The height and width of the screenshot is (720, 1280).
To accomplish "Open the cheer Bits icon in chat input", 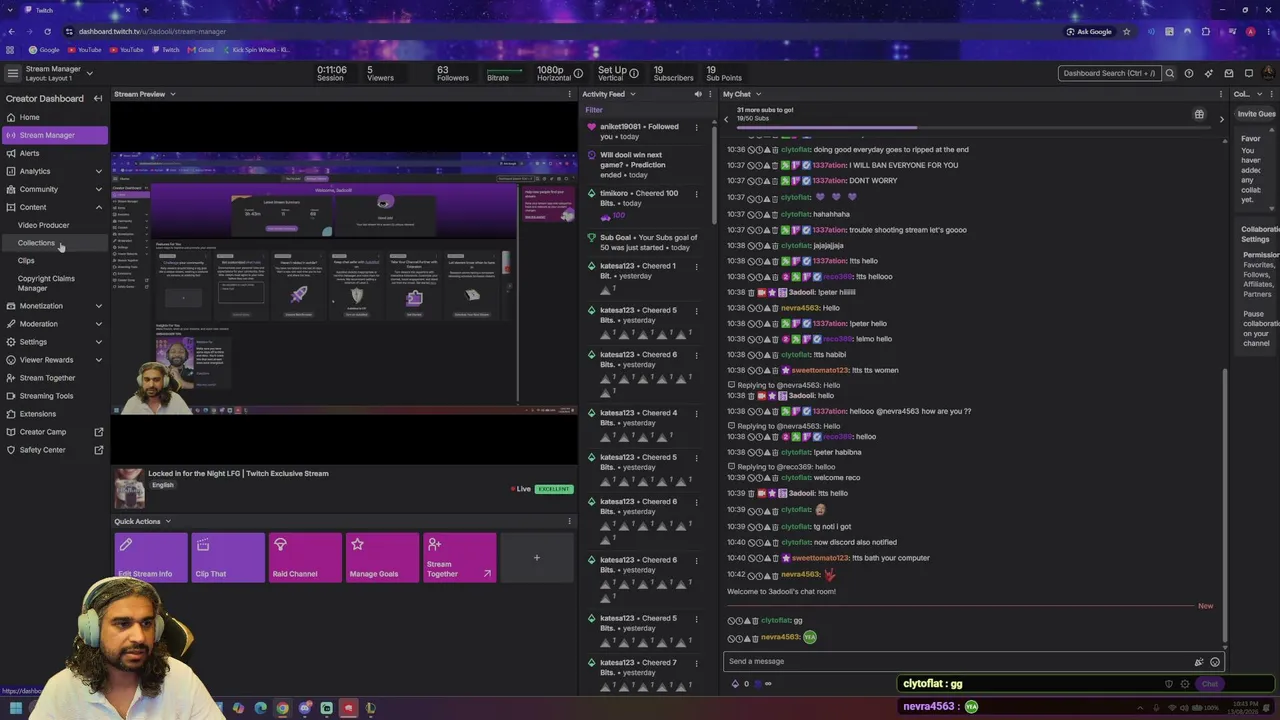I will point(1199,662).
